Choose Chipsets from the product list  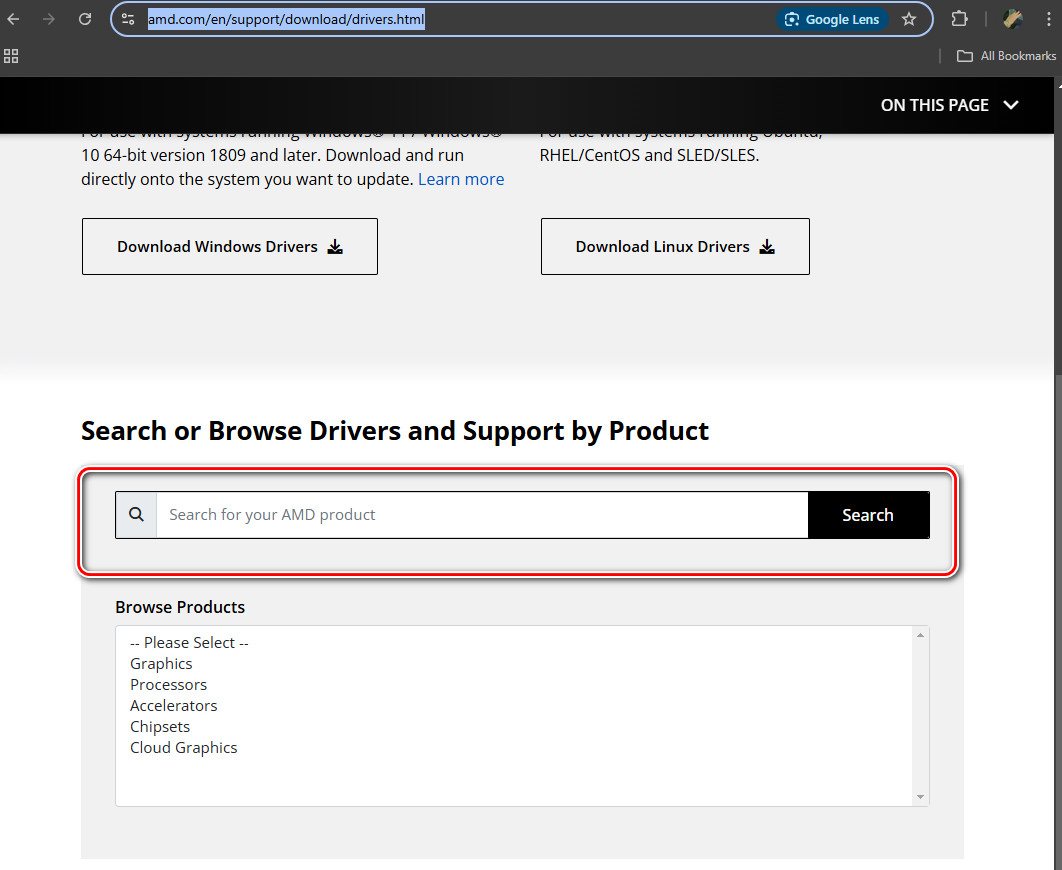tap(160, 727)
